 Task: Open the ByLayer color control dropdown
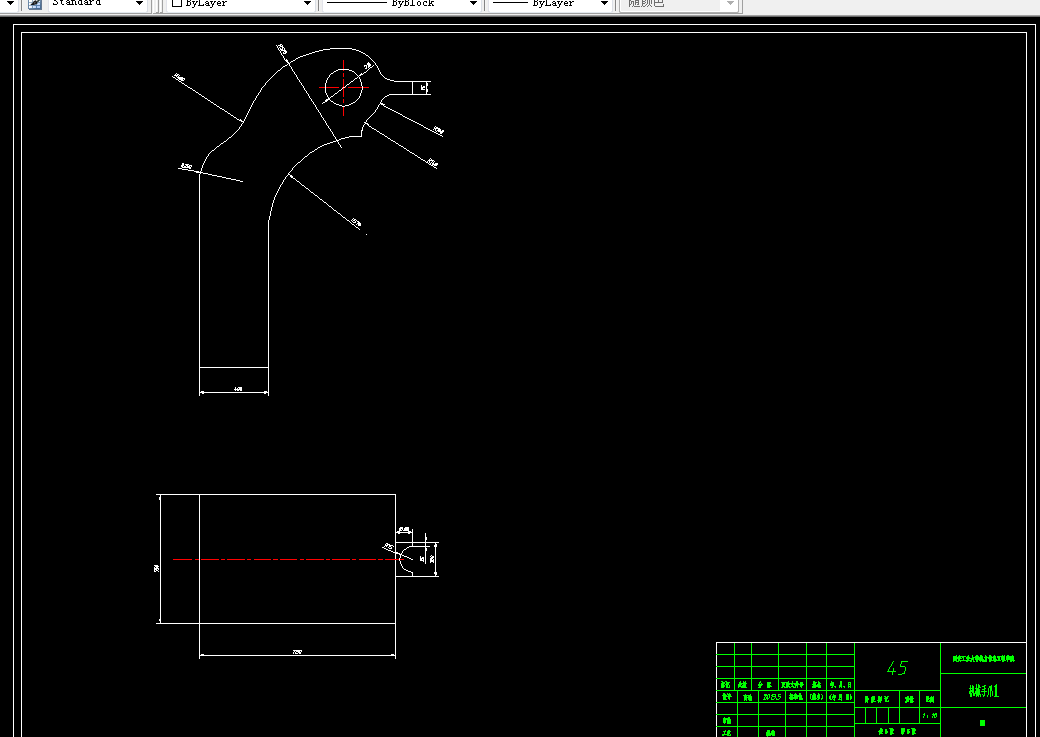coord(240,3)
